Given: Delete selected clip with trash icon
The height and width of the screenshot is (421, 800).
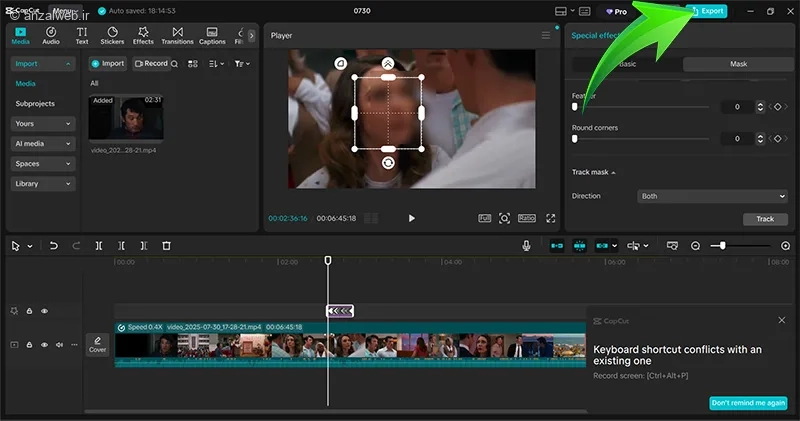Looking at the screenshot, I should pyautogui.click(x=166, y=245).
